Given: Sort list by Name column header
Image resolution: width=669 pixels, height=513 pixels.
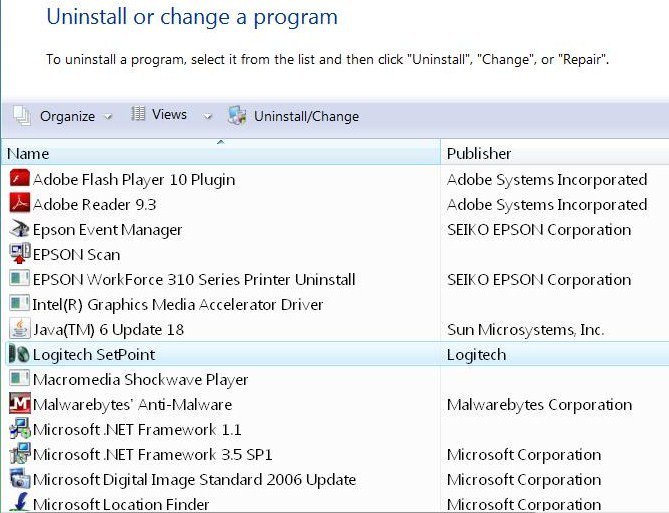Looking at the screenshot, I should pos(221,153).
